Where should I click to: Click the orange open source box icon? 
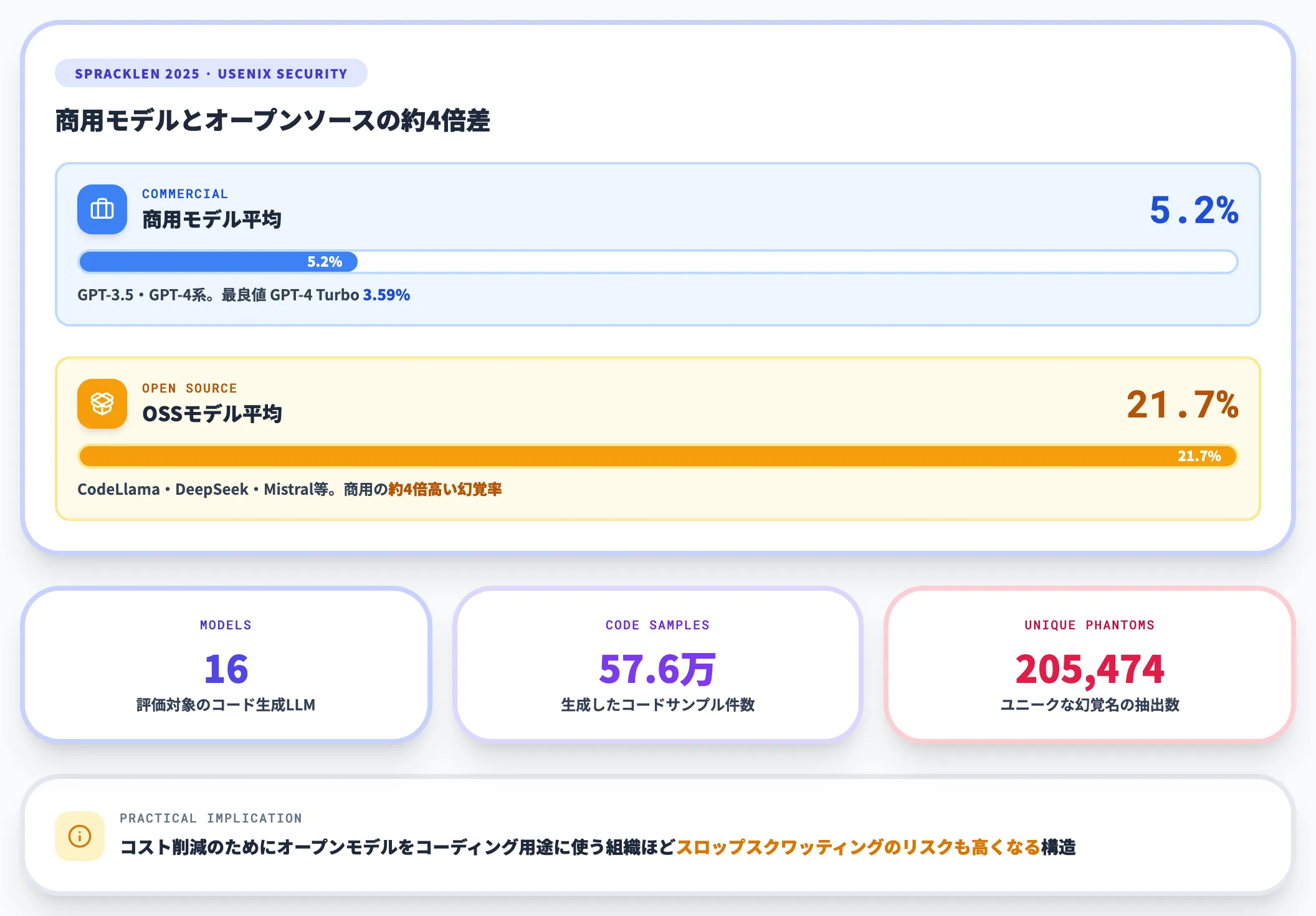(102, 404)
